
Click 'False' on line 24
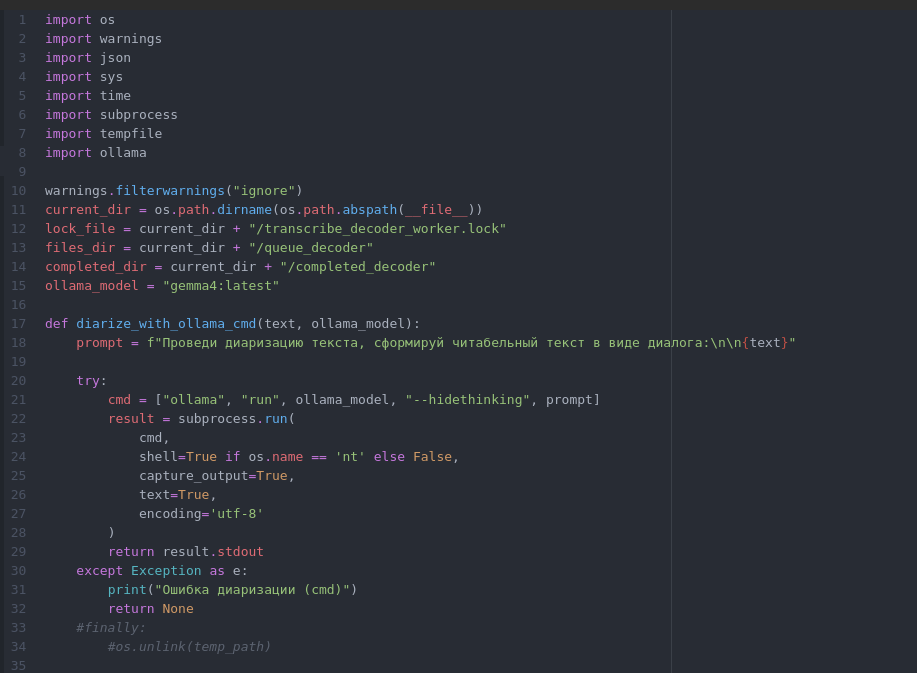pyautogui.click(x=432, y=457)
